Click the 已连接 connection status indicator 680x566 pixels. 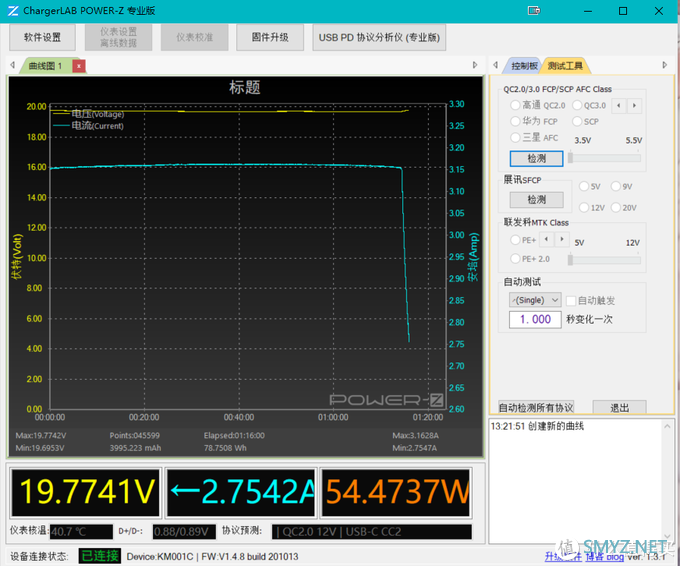[100, 556]
